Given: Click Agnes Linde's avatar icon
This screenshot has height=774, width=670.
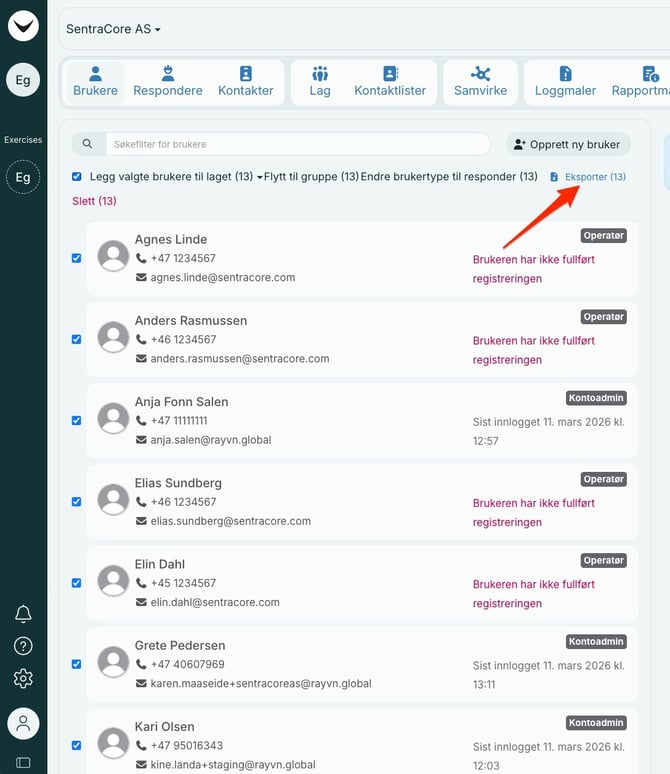Looking at the screenshot, I should pos(113,256).
